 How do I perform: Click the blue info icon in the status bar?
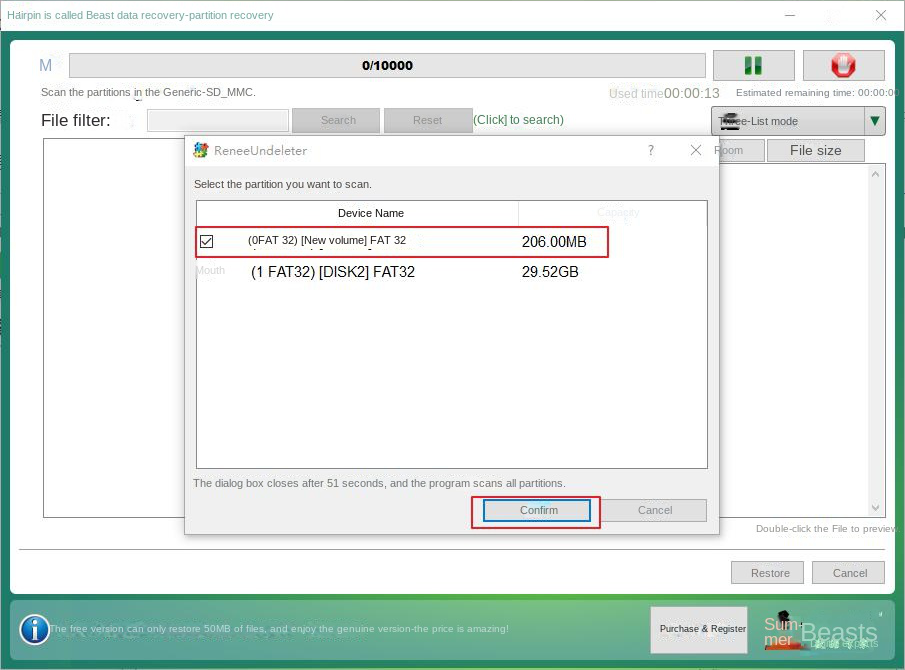tap(34, 630)
